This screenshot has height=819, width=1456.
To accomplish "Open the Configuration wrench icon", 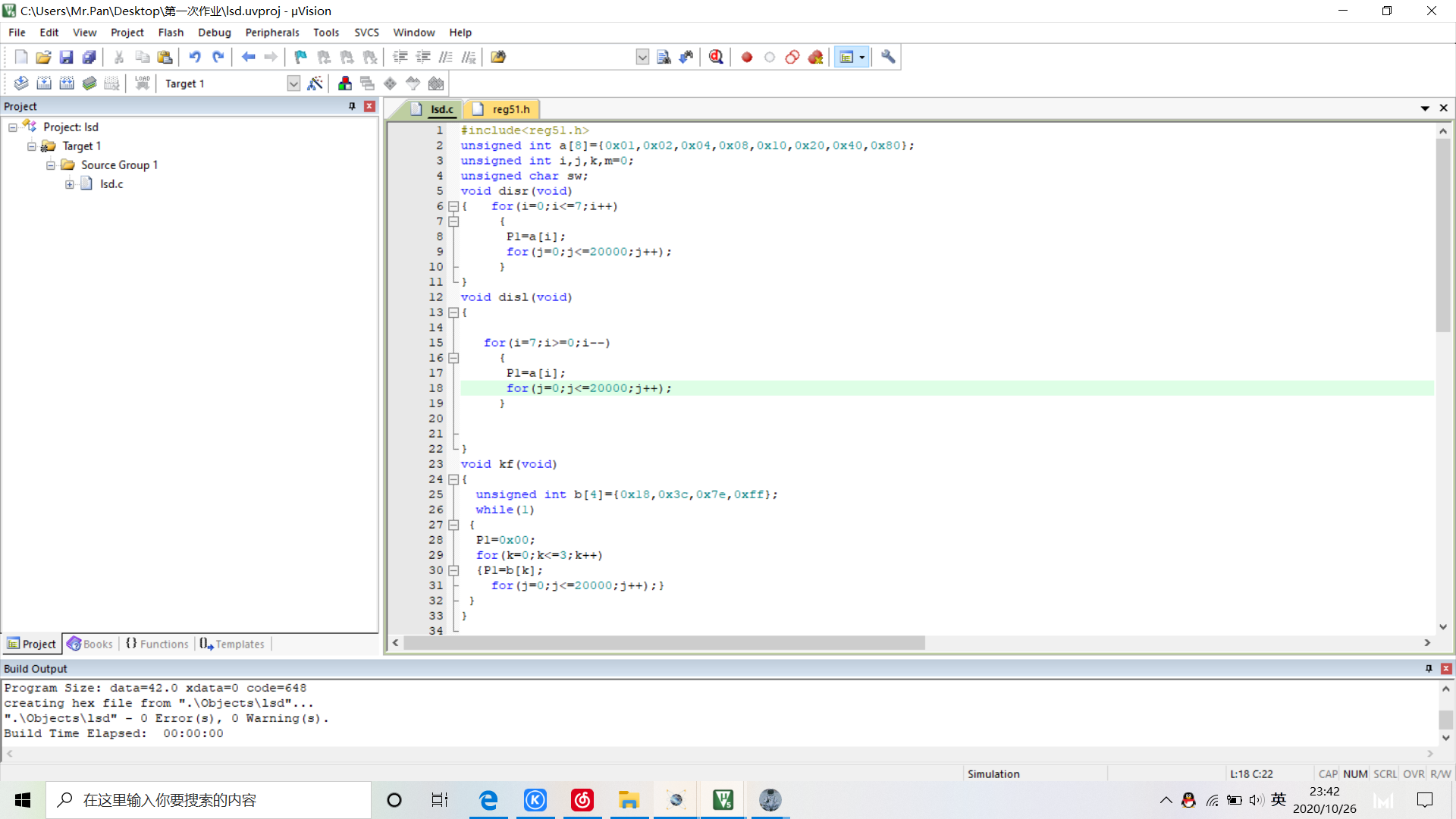I will pyautogui.click(x=888, y=57).
